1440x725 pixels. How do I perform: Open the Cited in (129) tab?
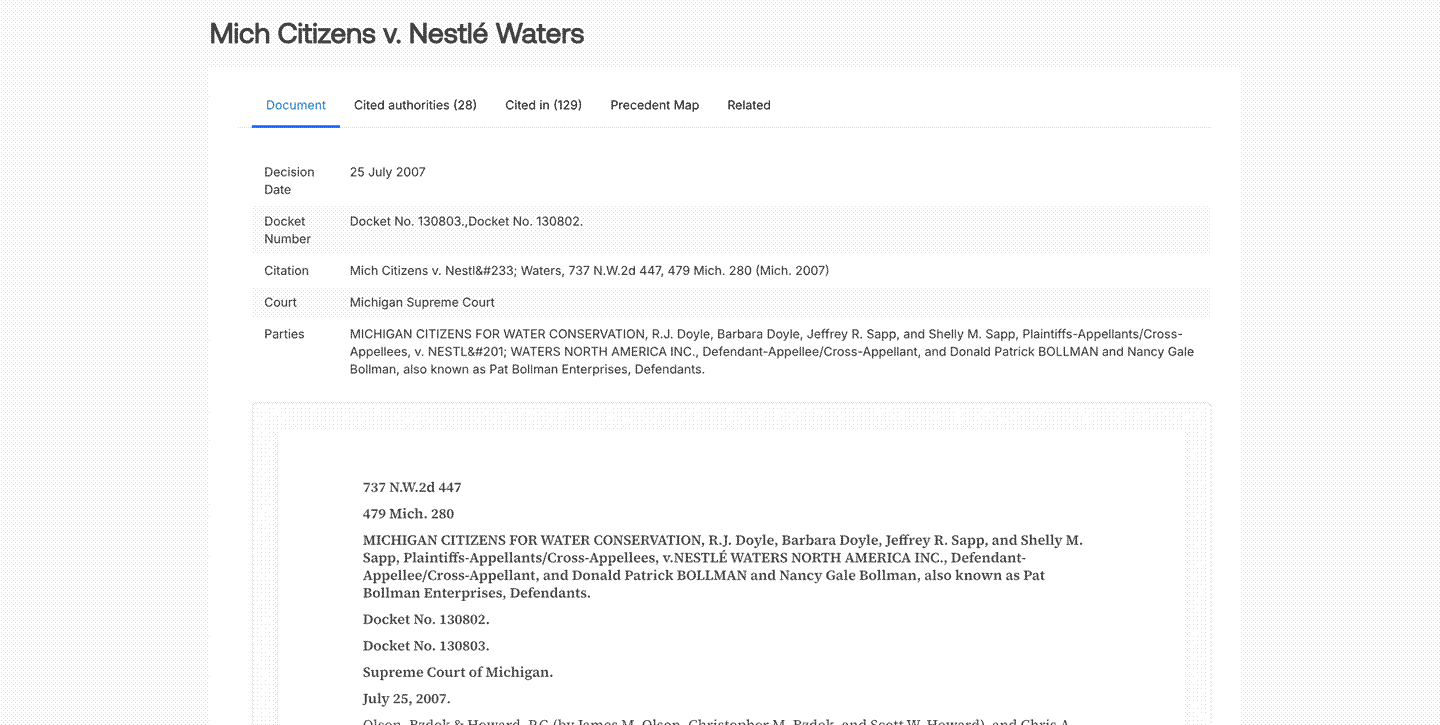coord(543,105)
